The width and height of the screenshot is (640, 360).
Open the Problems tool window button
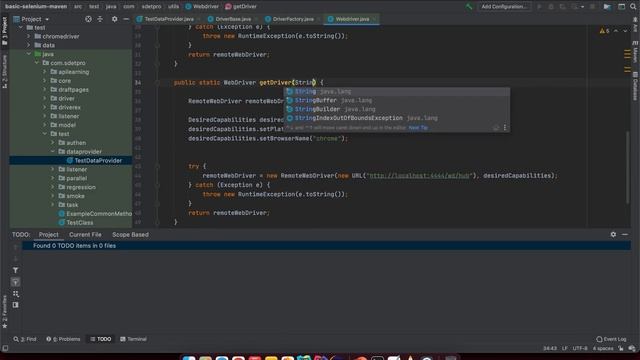click(63, 339)
